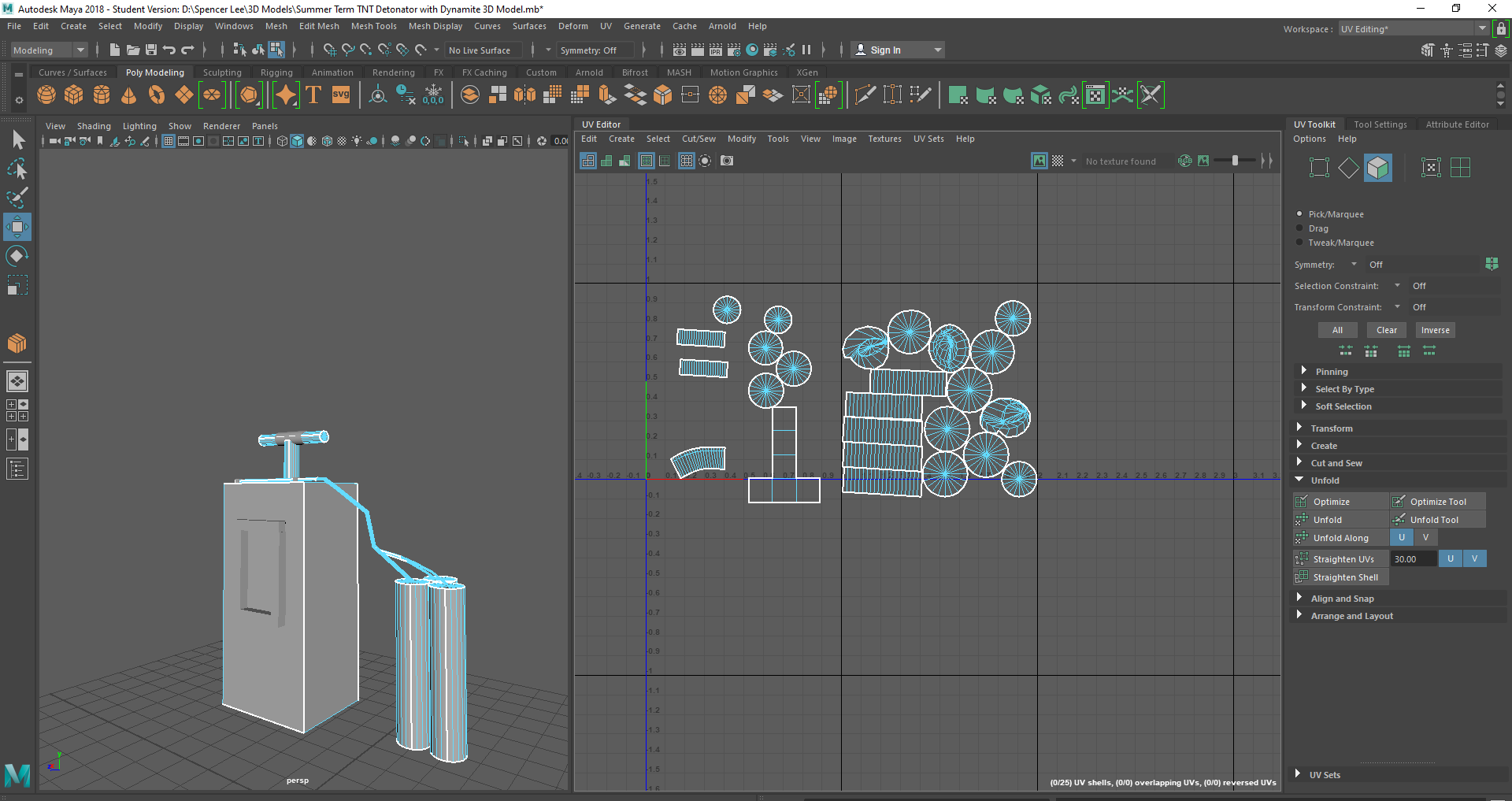This screenshot has width=1512, height=801.
Task: Click the Straighten Shell button
Action: [1345, 577]
